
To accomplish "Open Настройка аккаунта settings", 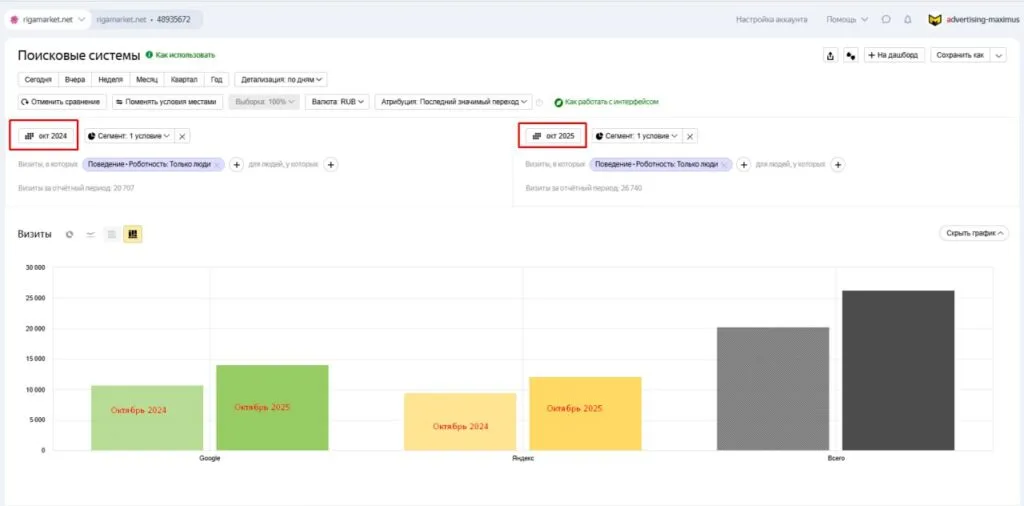I will (771, 20).
